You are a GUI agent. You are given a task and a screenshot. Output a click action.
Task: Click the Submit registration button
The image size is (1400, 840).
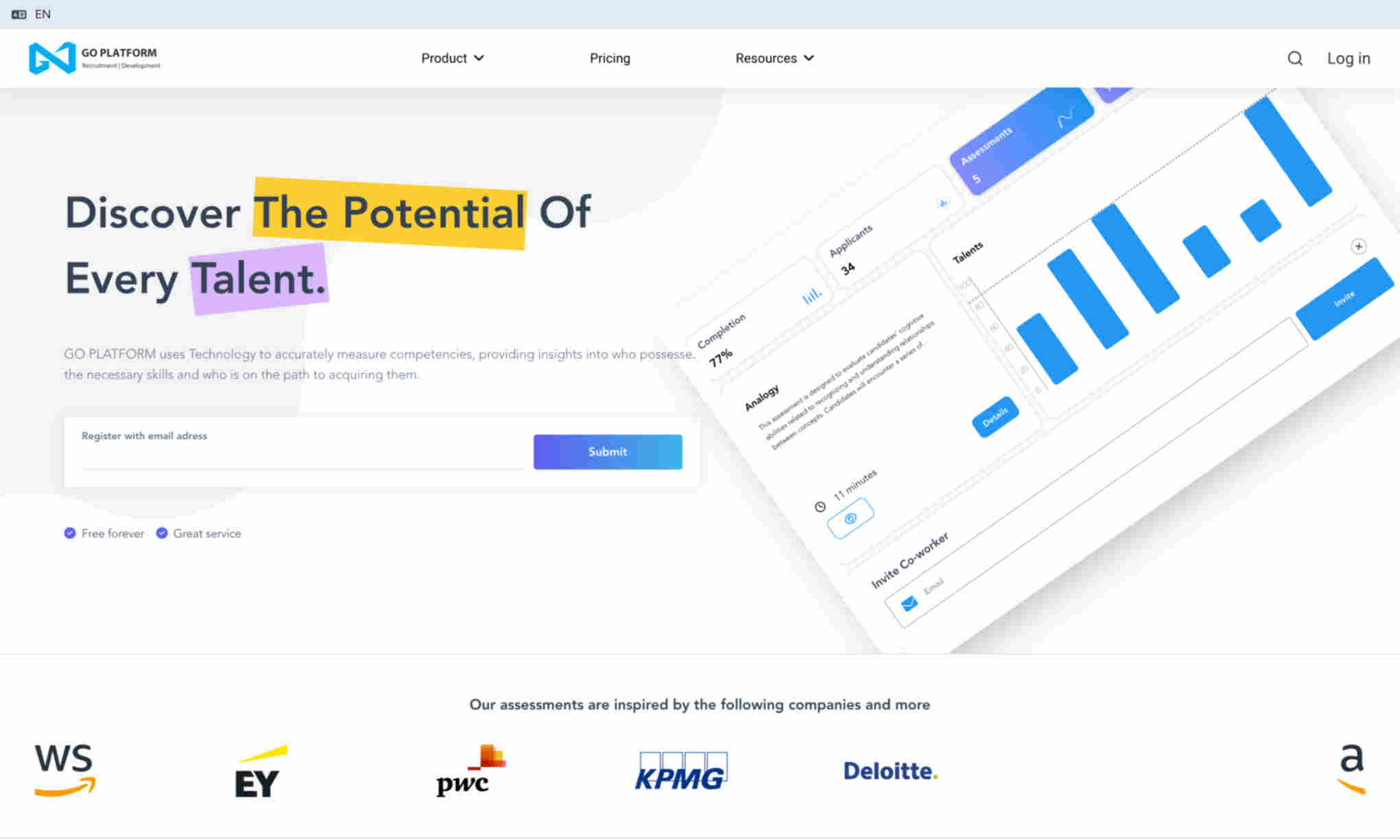607,451
